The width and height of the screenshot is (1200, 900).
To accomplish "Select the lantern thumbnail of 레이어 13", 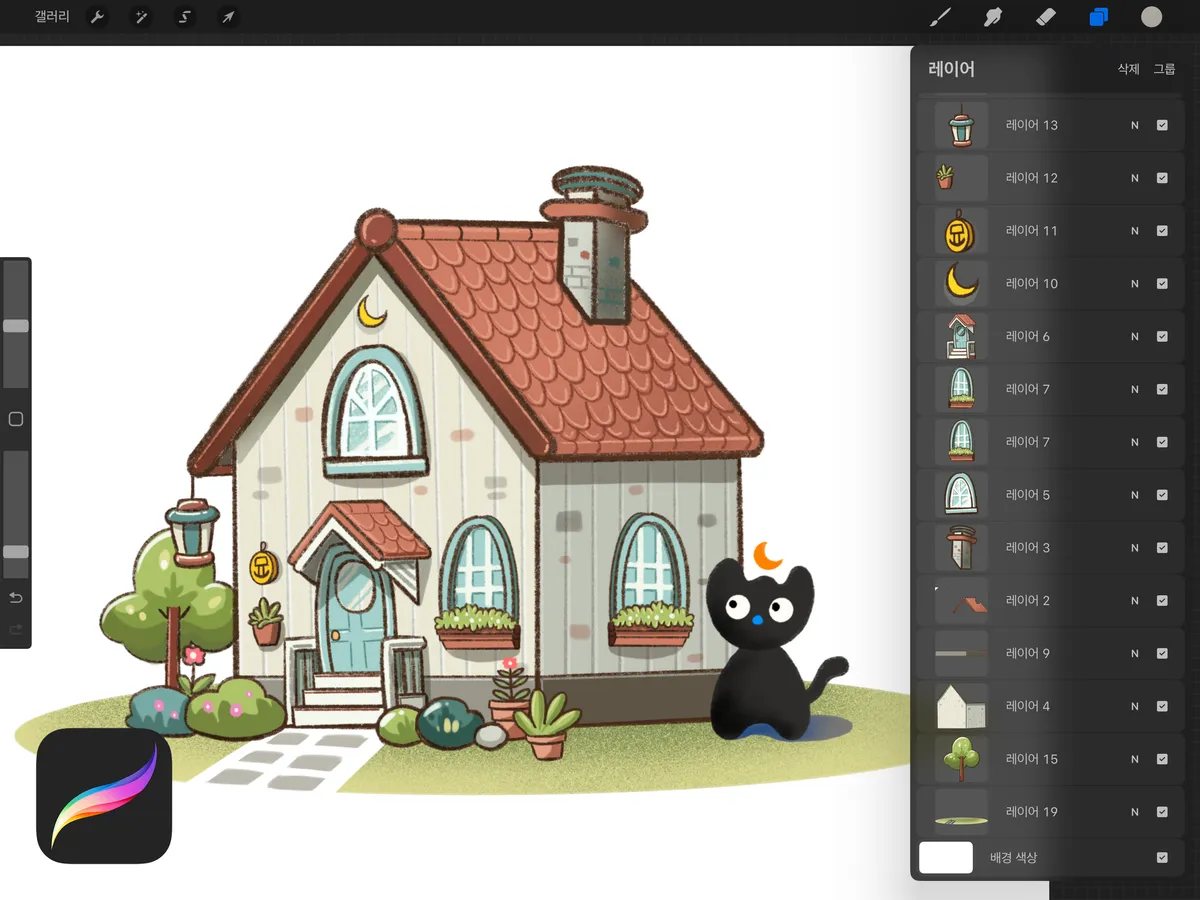I will (x=961, y=125).
